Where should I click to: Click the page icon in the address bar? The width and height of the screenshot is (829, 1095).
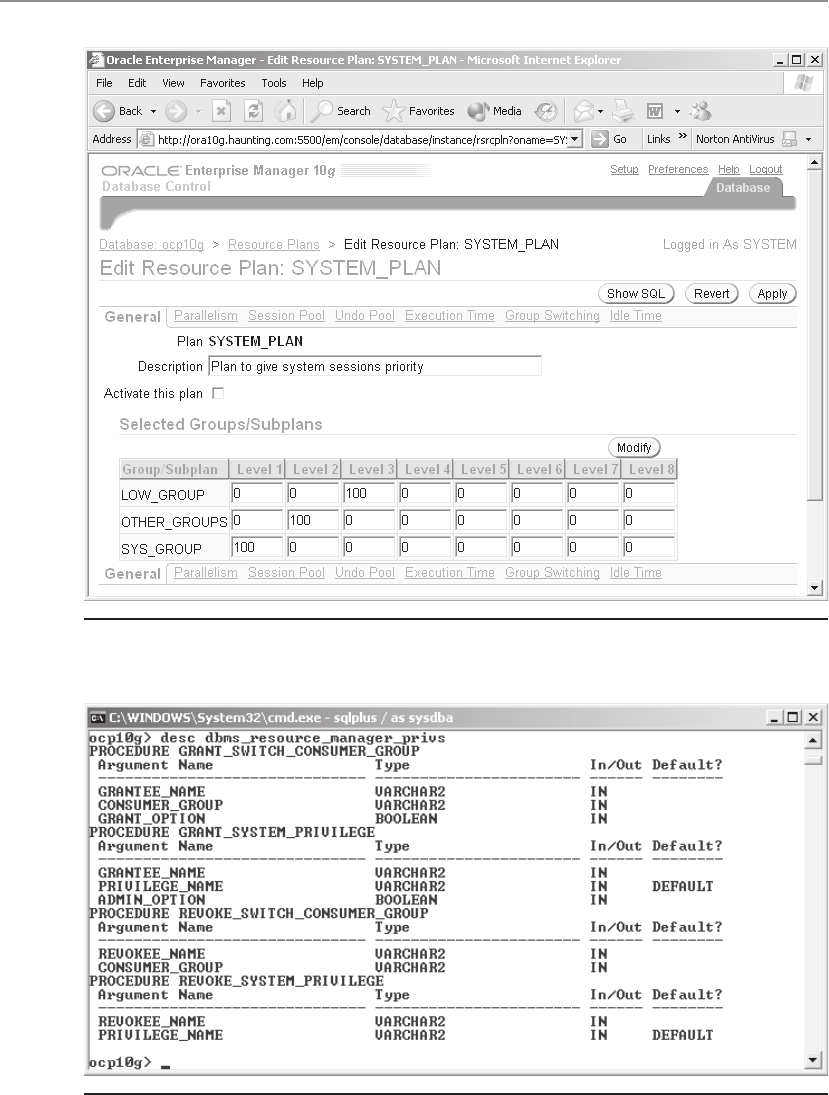pyautogui.click(x=147, y=140)
